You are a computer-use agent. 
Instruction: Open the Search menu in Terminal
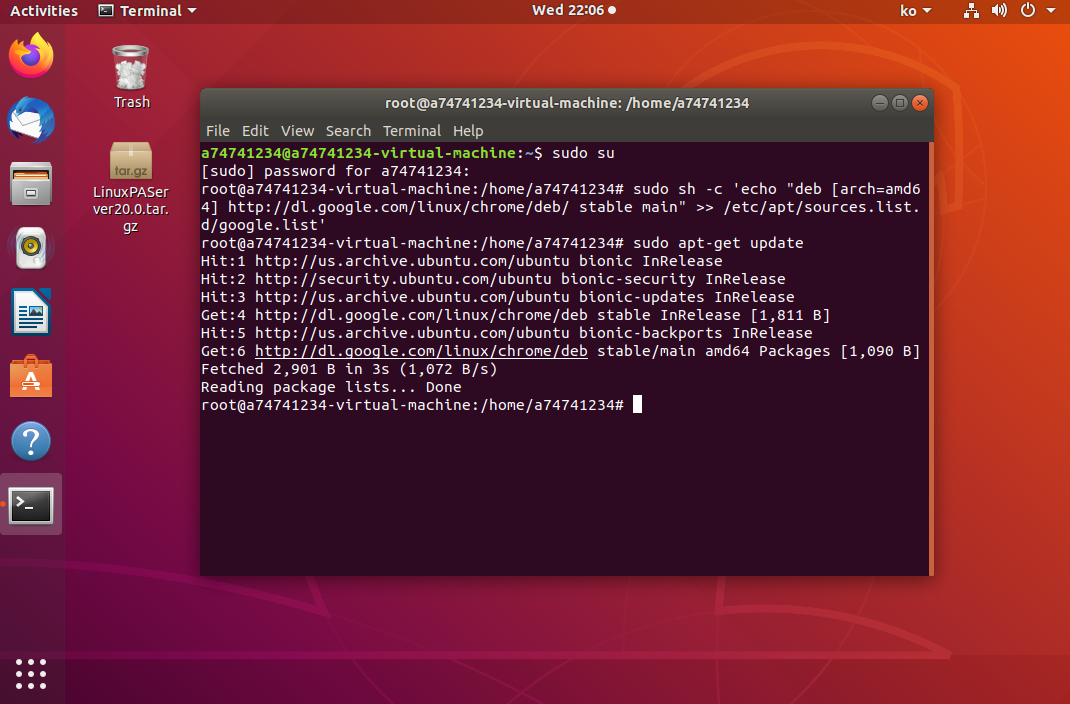coord(348,131)
